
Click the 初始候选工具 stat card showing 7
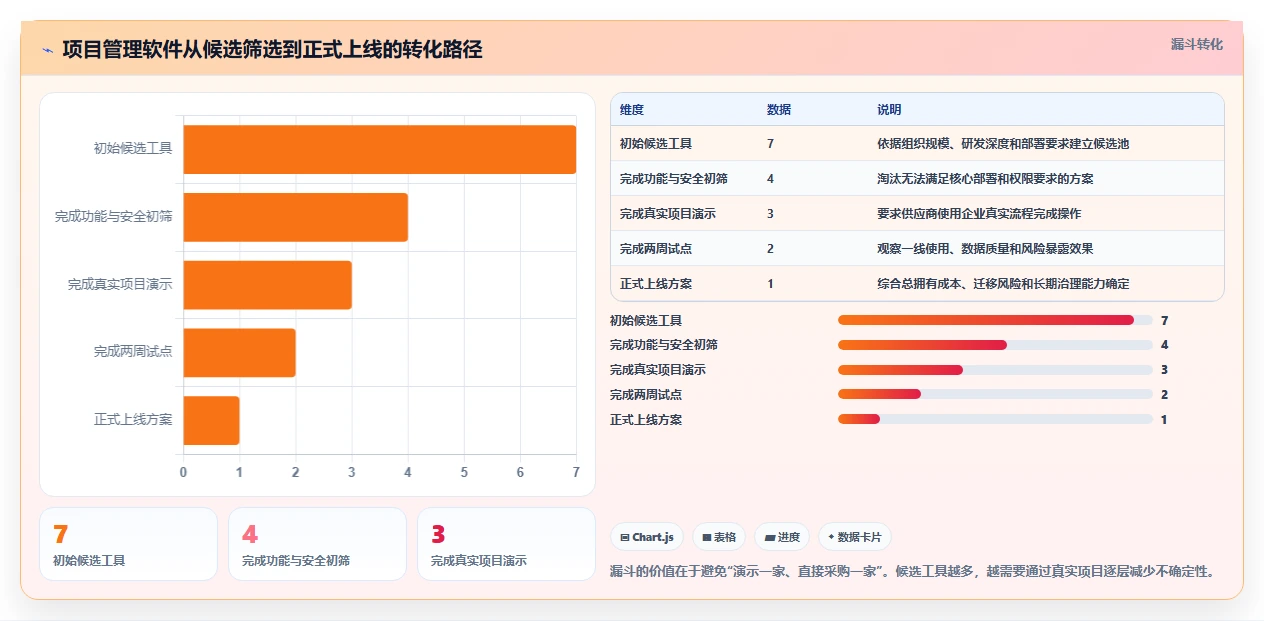[128, 544]
